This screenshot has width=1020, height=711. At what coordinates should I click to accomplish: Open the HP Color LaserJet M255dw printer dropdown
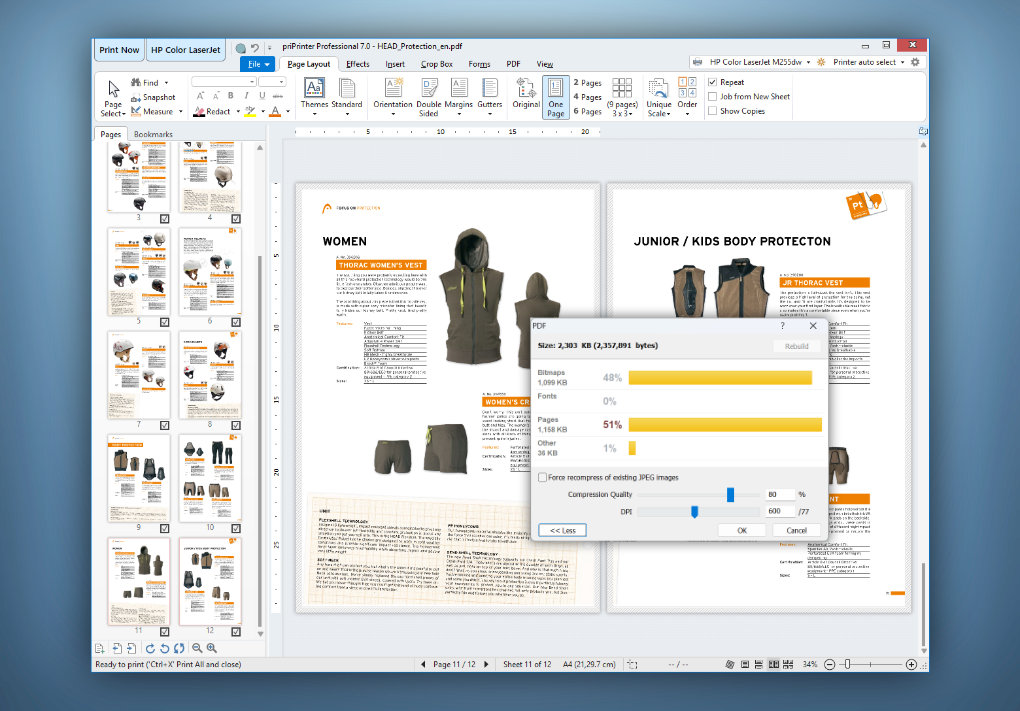(x=756, y=62)
